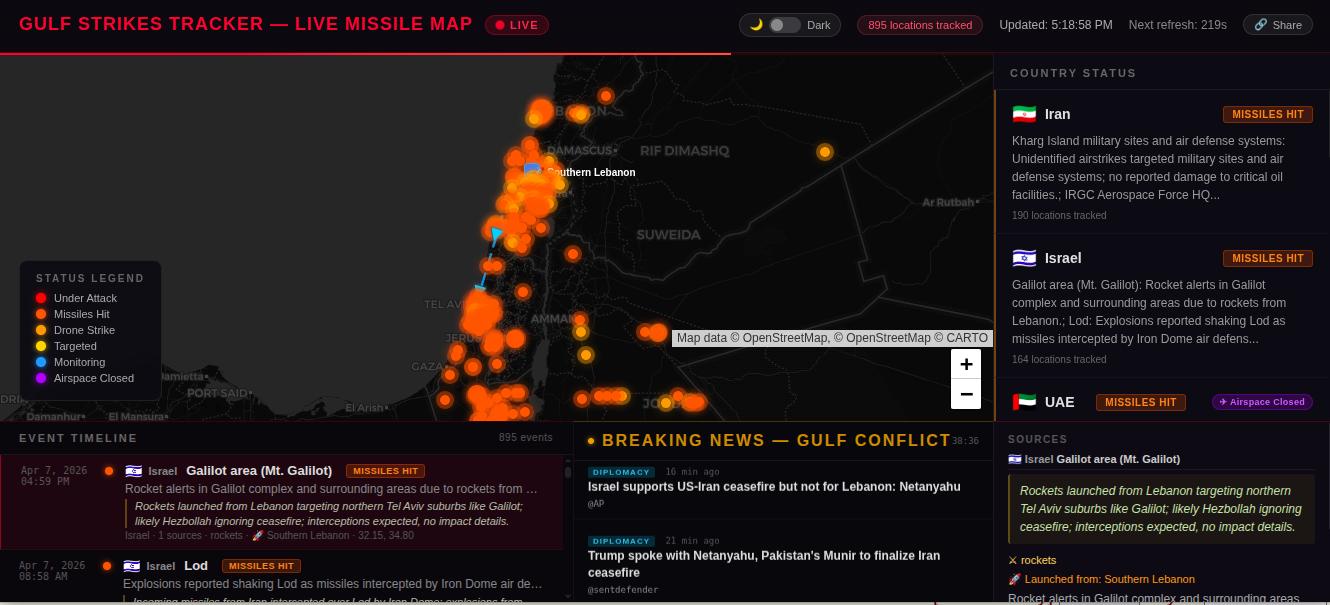Screen dimensions: 1330x605
Task: Open the Lod timeline event
Action: [281, 578]
